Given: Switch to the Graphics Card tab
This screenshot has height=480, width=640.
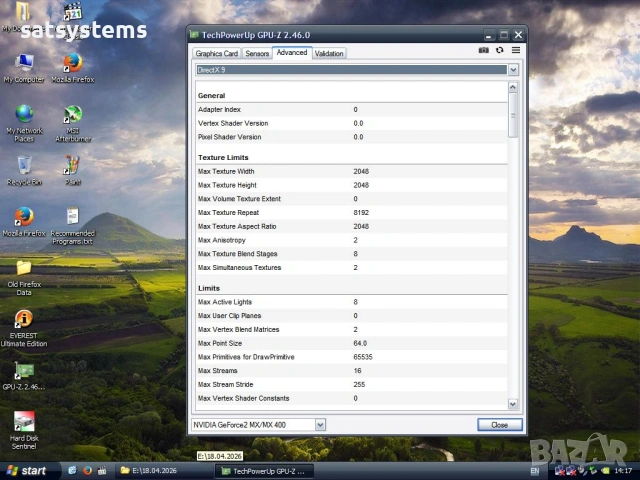Looking at the screenshot, I should (216, 53).
